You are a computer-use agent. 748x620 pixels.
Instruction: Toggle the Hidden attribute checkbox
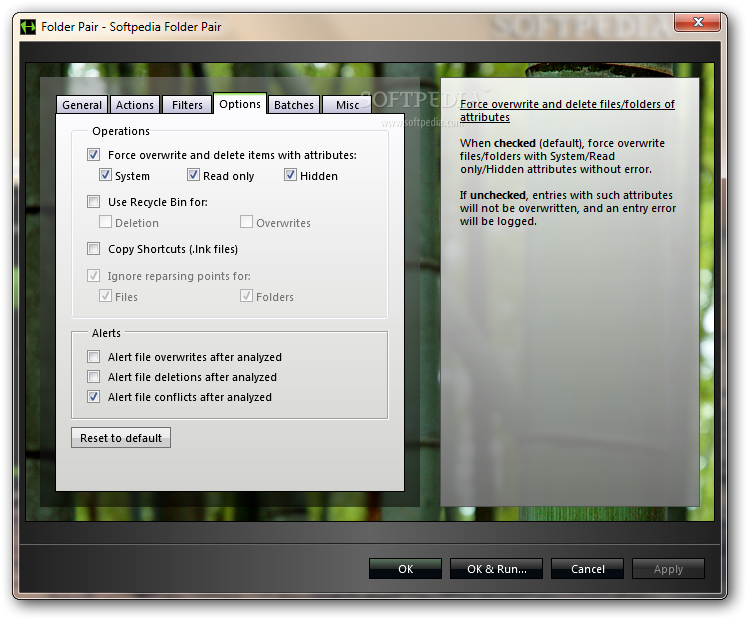point(291,175)
